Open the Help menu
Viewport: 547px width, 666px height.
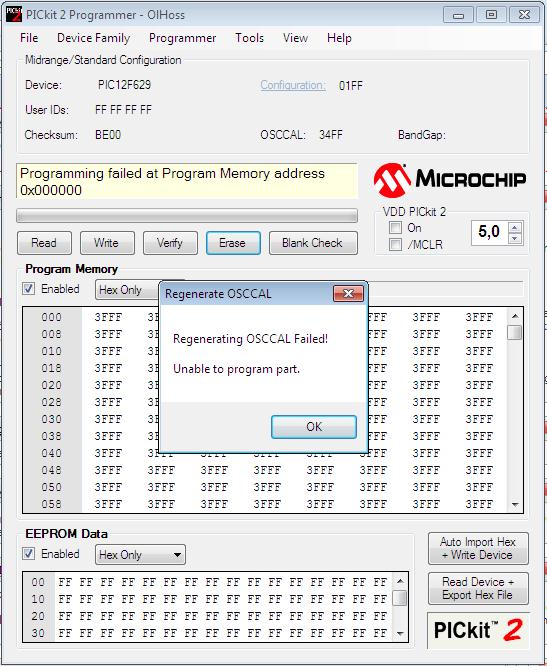click(339, 38)
